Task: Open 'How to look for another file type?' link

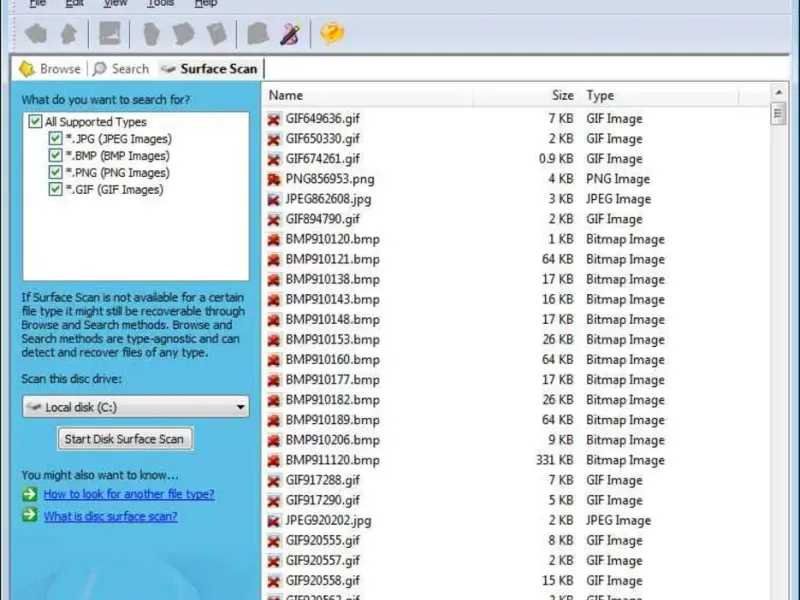Action: click(x=129, y=494)
